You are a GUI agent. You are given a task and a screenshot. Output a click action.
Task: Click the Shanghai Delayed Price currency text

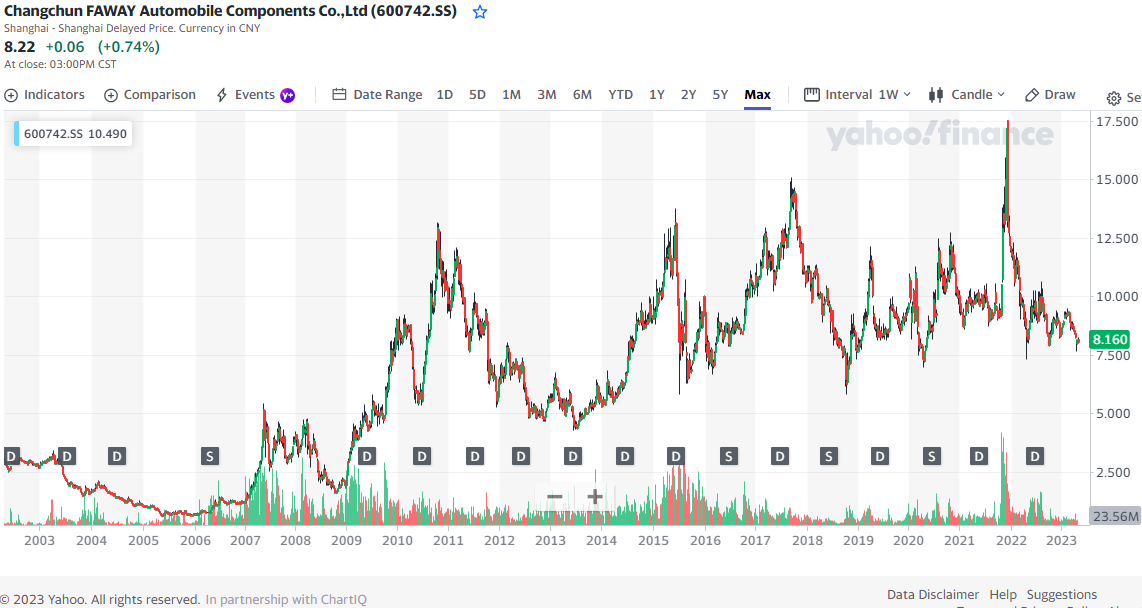pos(132,28)
